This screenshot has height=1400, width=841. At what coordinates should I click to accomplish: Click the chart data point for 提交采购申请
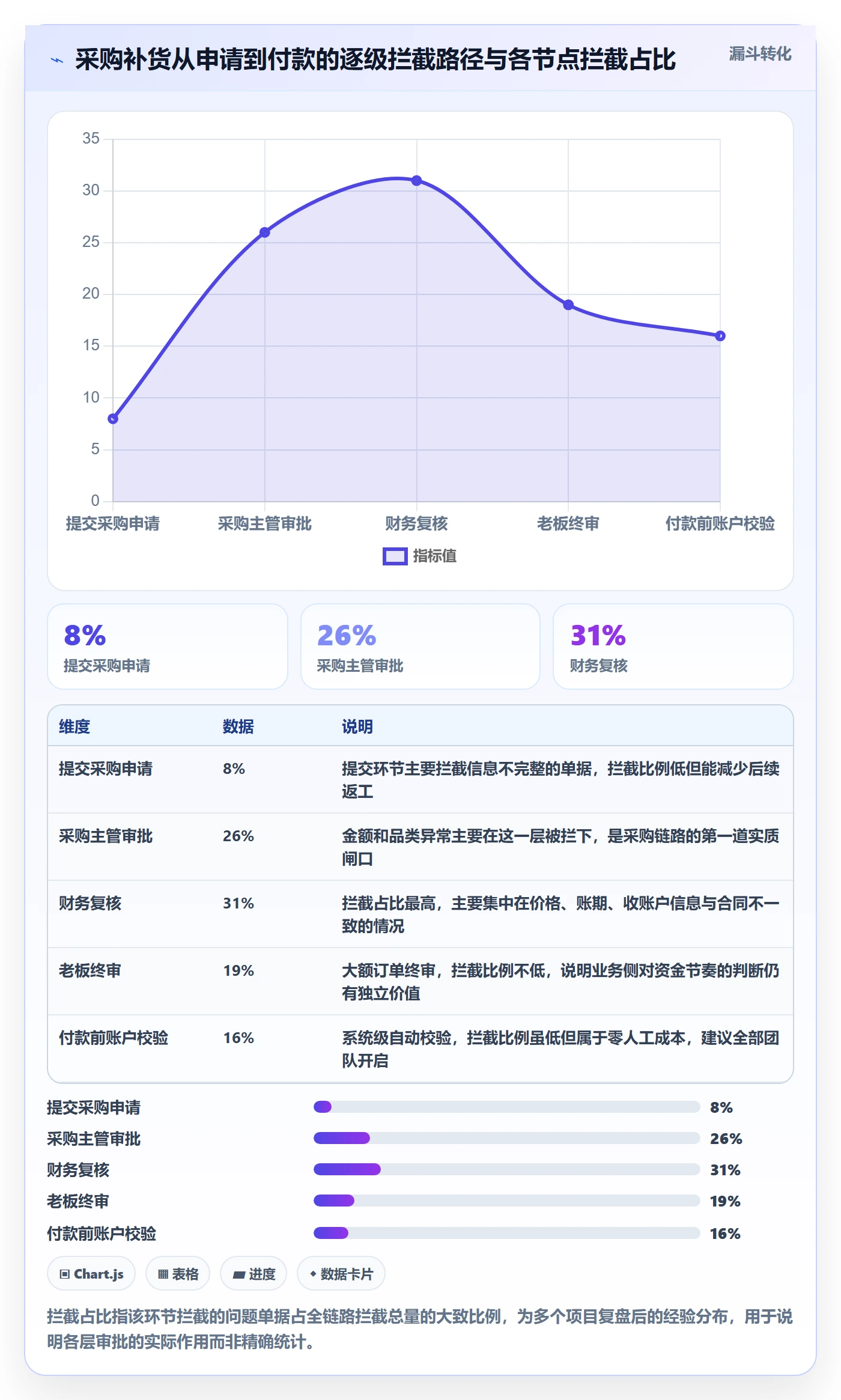click(113, 419)
